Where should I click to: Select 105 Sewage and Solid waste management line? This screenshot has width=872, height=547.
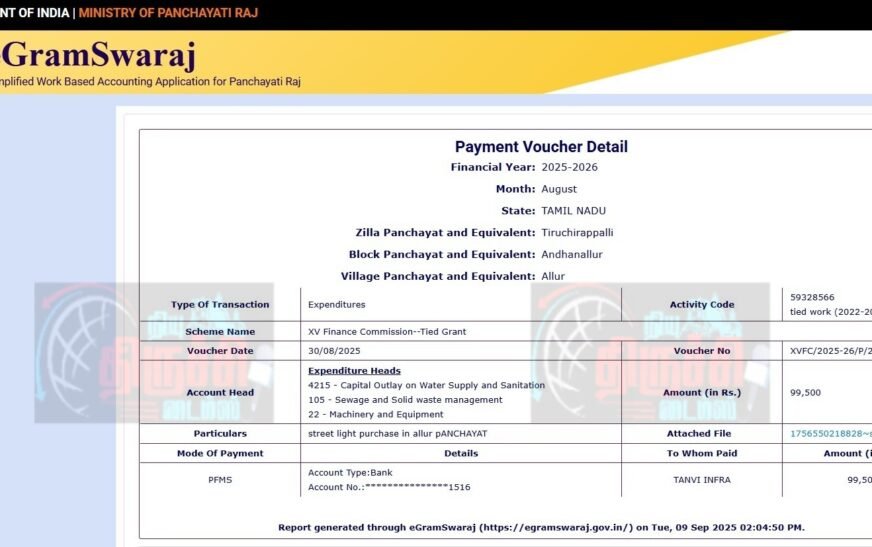click(405, 400)
